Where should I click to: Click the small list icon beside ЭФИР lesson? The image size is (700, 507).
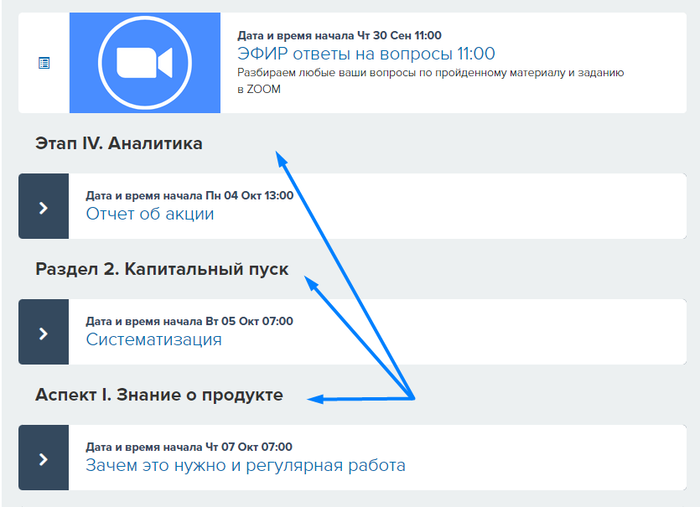pyautogui.click(x=44, y=63)
